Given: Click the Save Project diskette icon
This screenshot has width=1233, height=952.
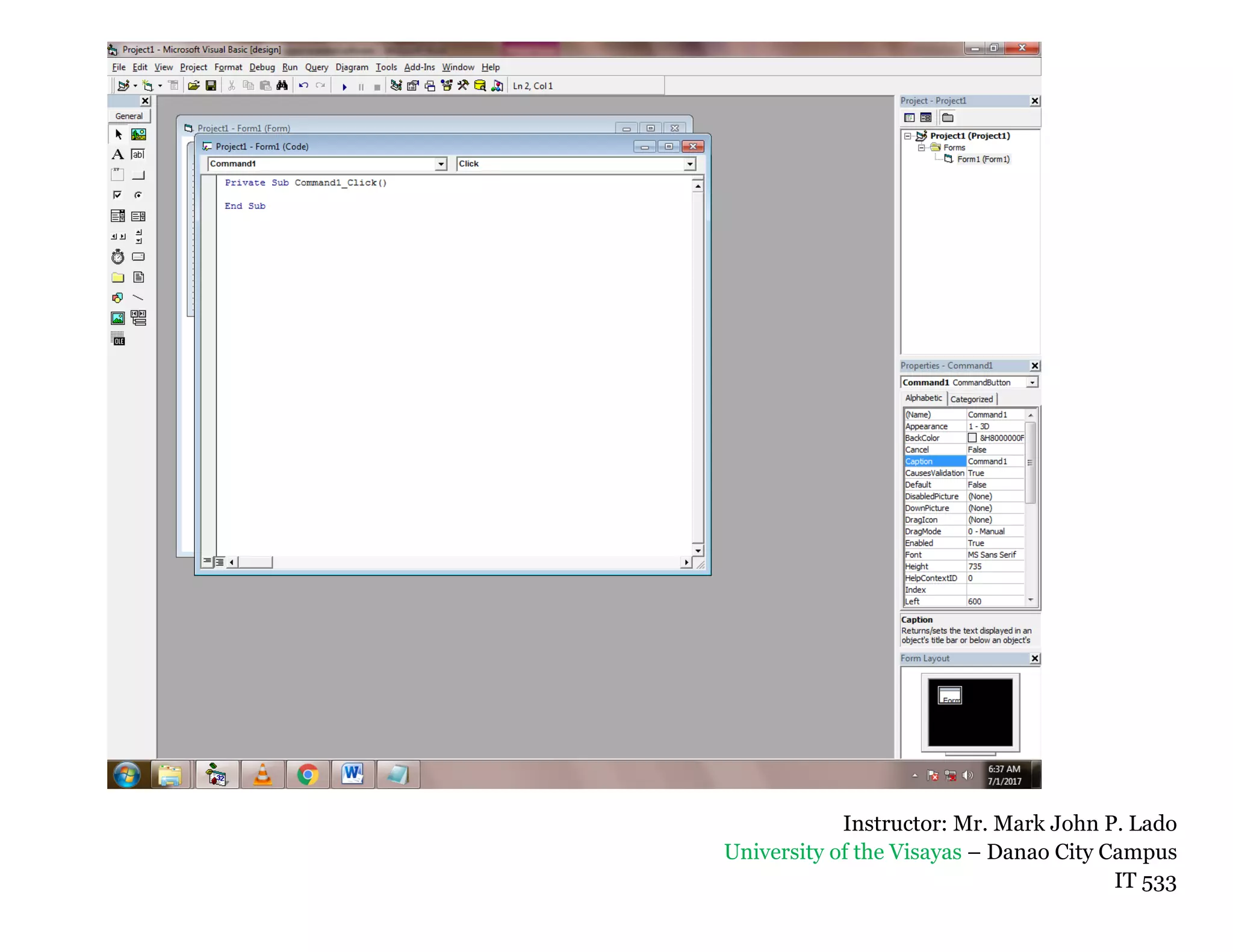Looking at the screenshot, I should pyautogui.click(x=211, y=86).
